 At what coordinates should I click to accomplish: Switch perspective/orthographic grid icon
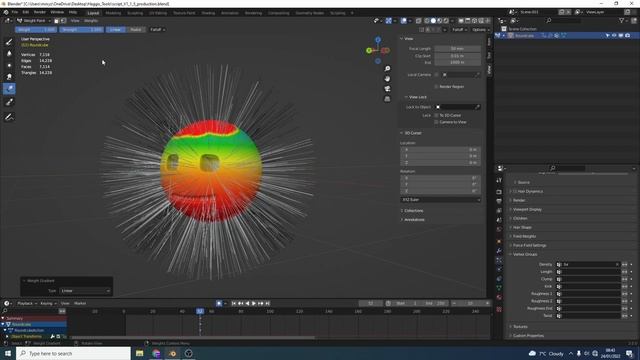point(387,99)
